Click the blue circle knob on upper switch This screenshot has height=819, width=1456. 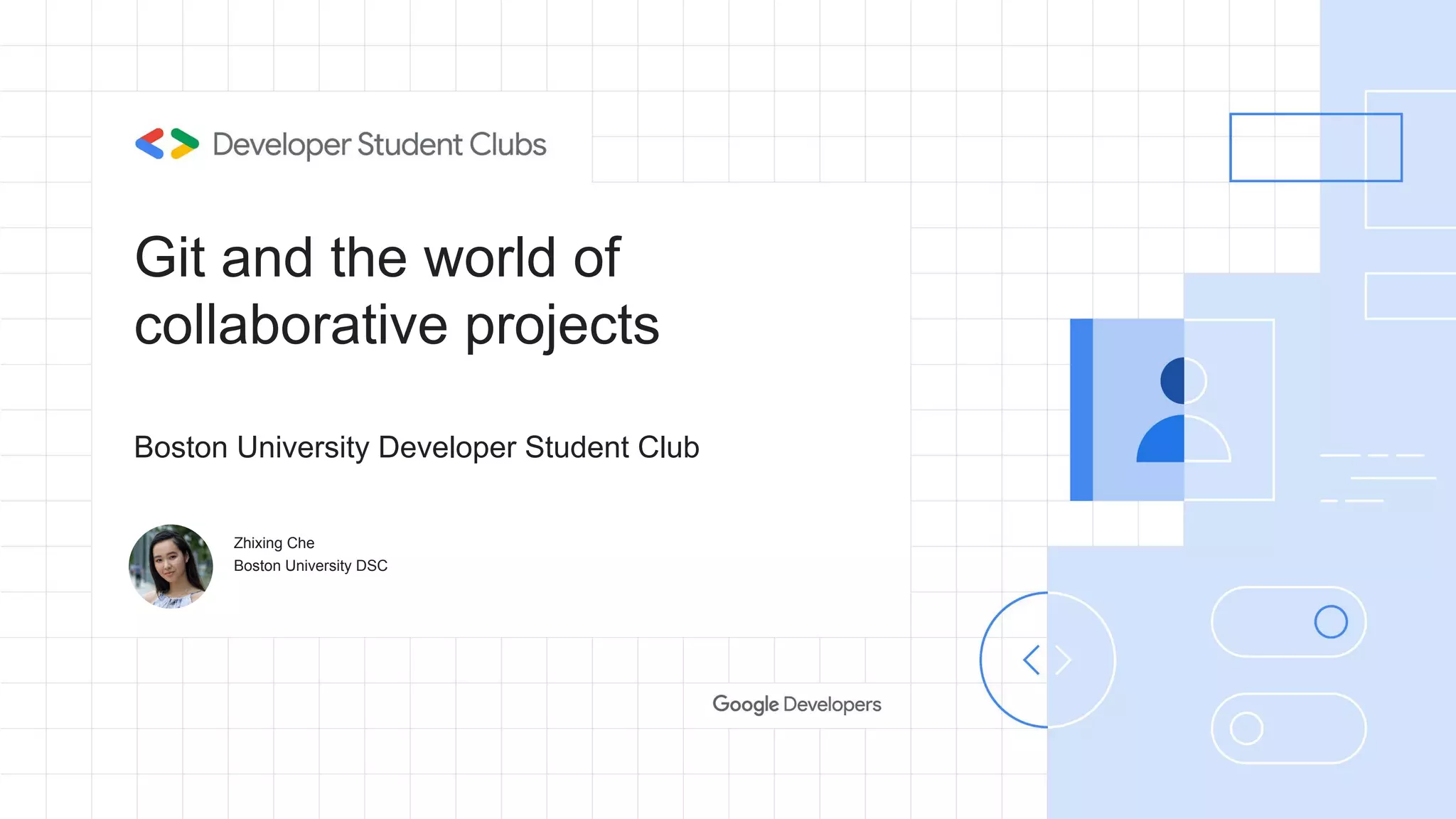coord(1330,621)
